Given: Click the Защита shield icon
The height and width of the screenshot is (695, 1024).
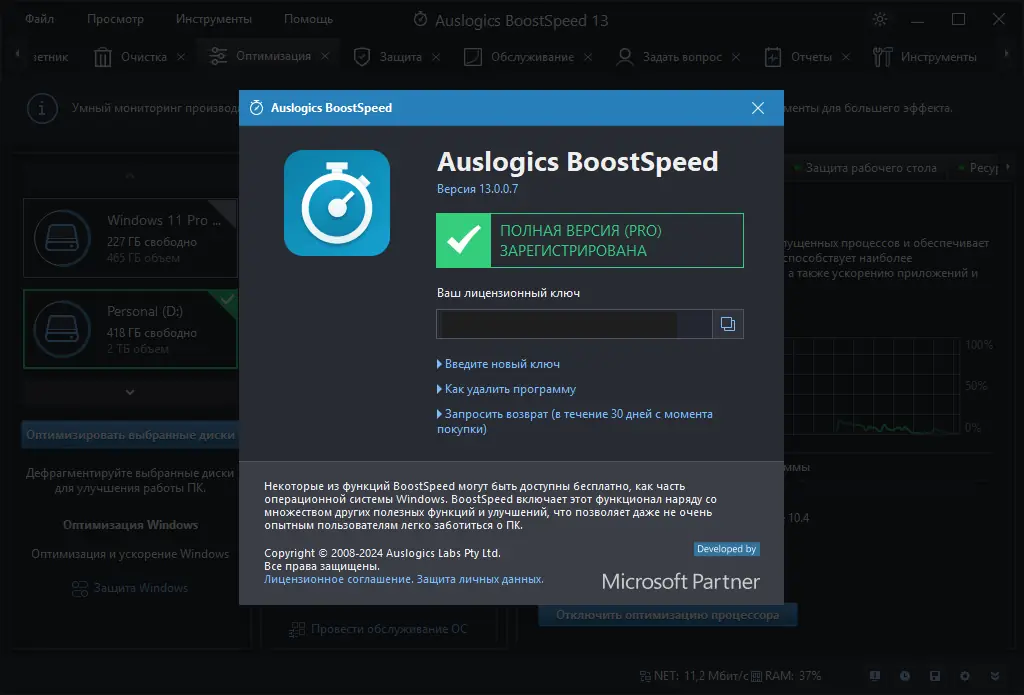Looking at the screenshot, I should 362,57.
